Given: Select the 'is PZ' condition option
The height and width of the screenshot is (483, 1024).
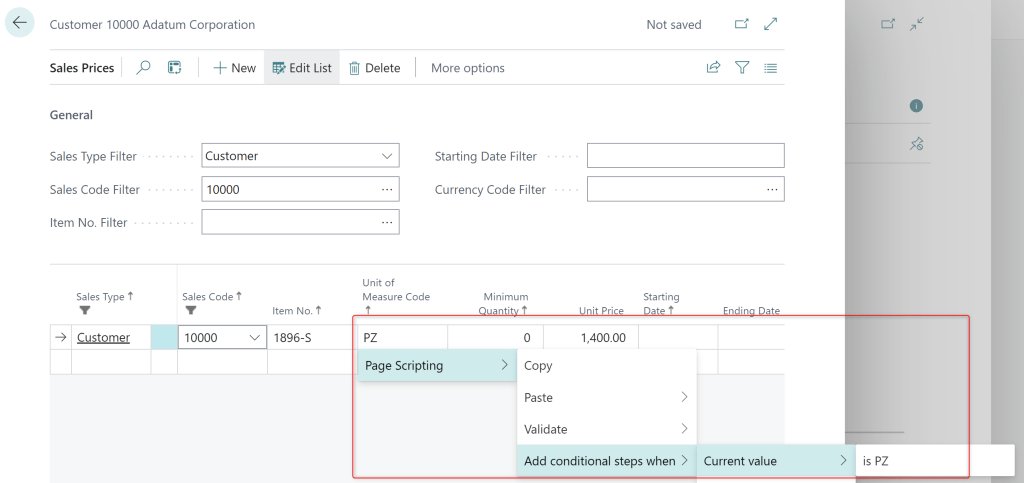Looking at the screenshot, I should [875, 461].
